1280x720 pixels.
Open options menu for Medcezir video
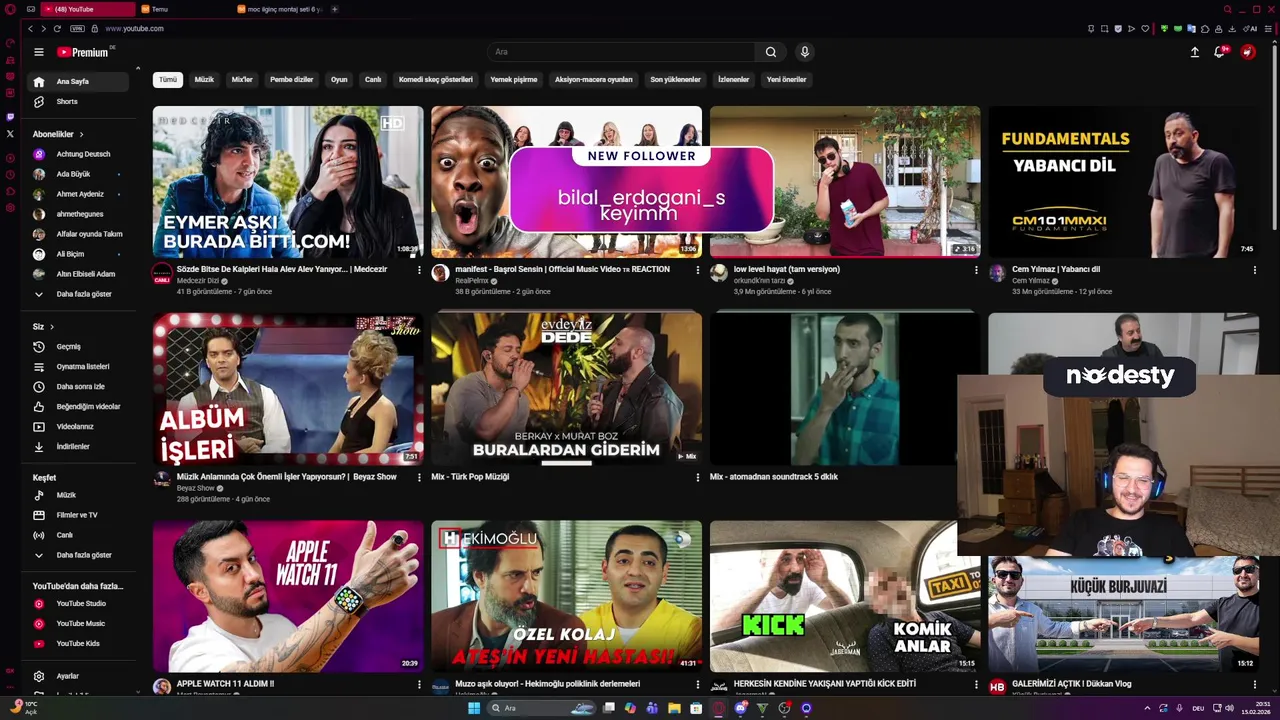(419, 270)
